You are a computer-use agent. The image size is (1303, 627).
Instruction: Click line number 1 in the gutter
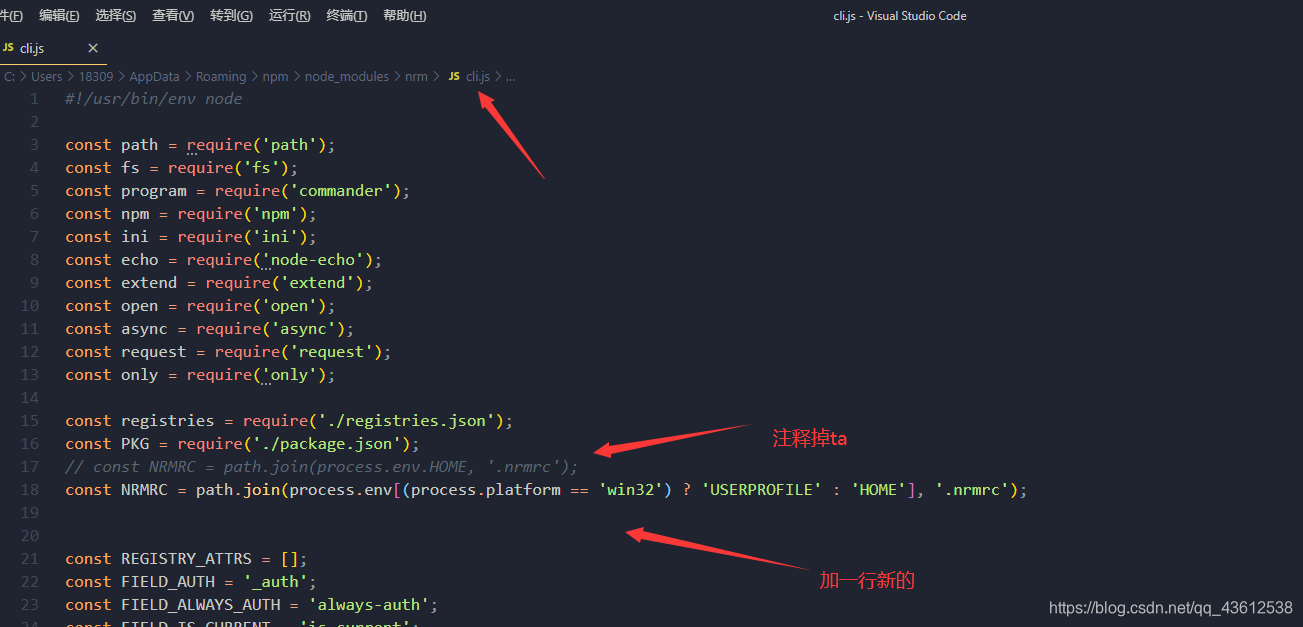pos(35,99)
